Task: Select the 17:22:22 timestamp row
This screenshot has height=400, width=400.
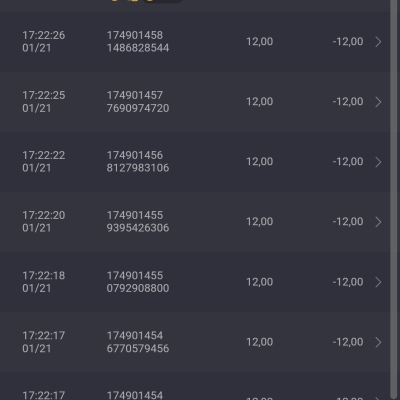Action: click(x=195, y=162)
